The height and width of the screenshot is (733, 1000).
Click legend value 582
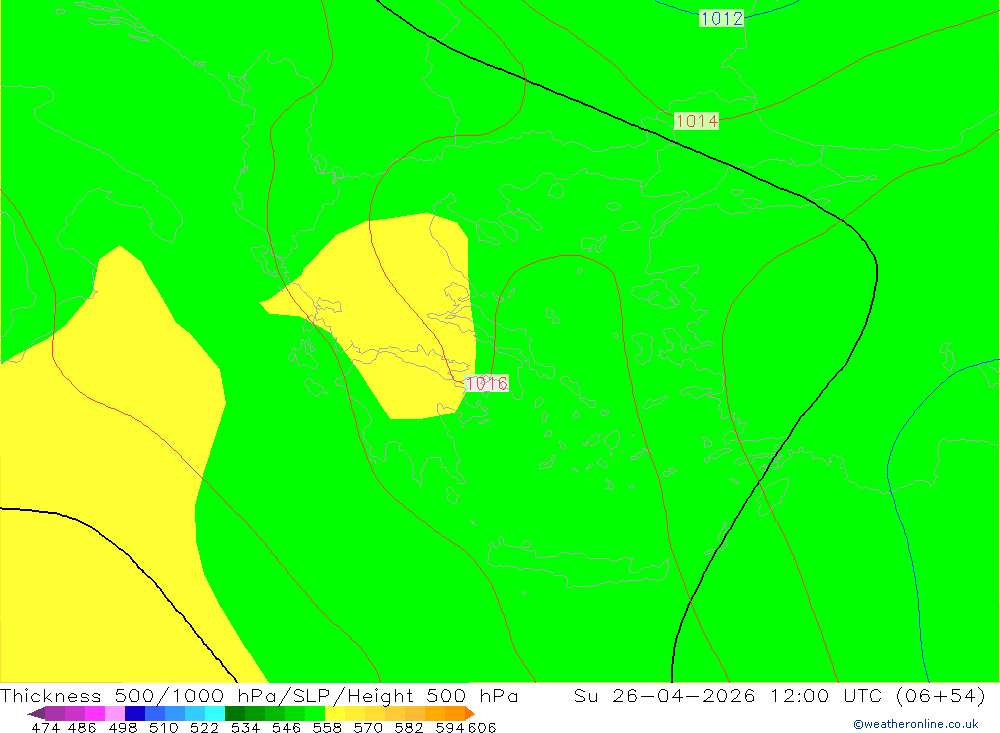pos(409,727)
